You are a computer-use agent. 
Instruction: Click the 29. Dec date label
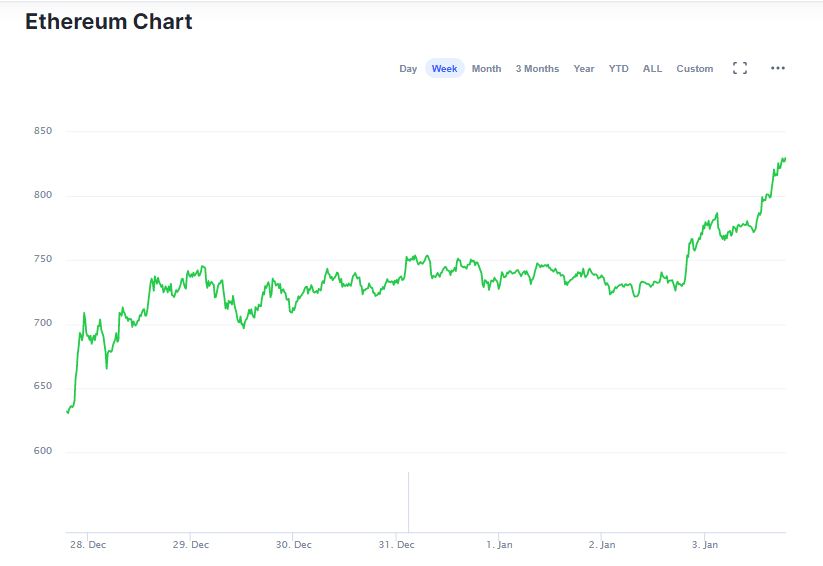coord(191,545)
